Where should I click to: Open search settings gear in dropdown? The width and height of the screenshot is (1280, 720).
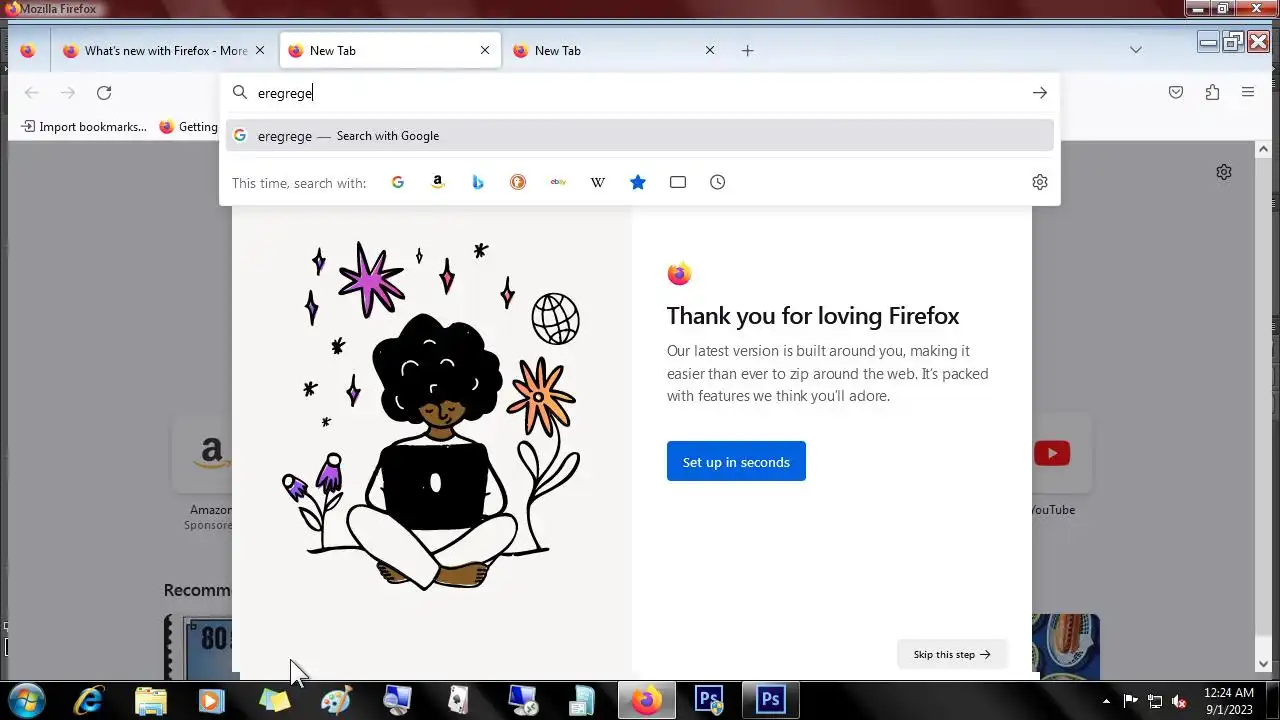(1040, 182)
